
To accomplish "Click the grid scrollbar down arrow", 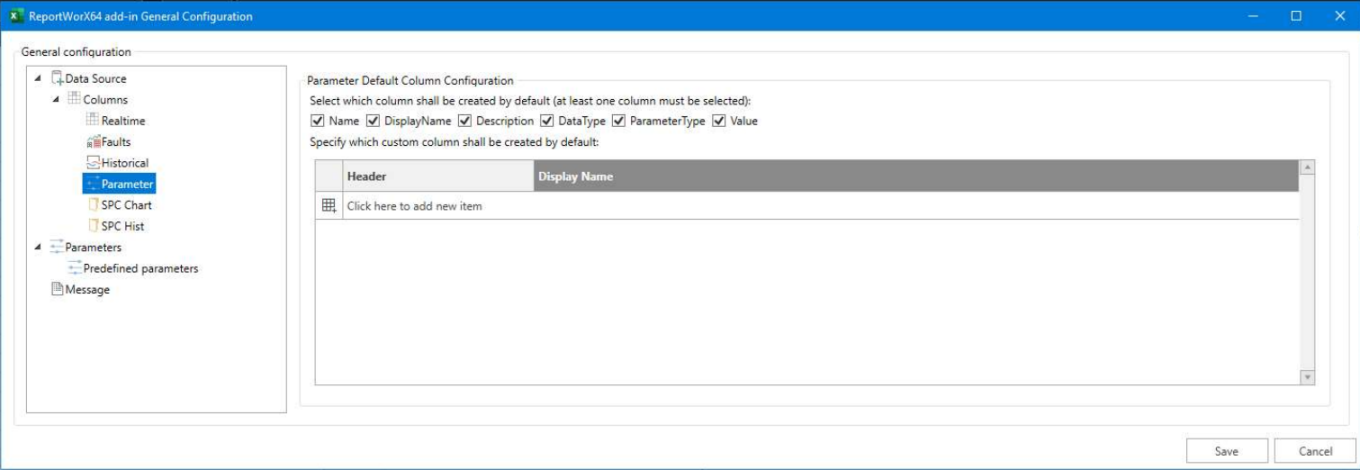I will [x=1307, y=377].
